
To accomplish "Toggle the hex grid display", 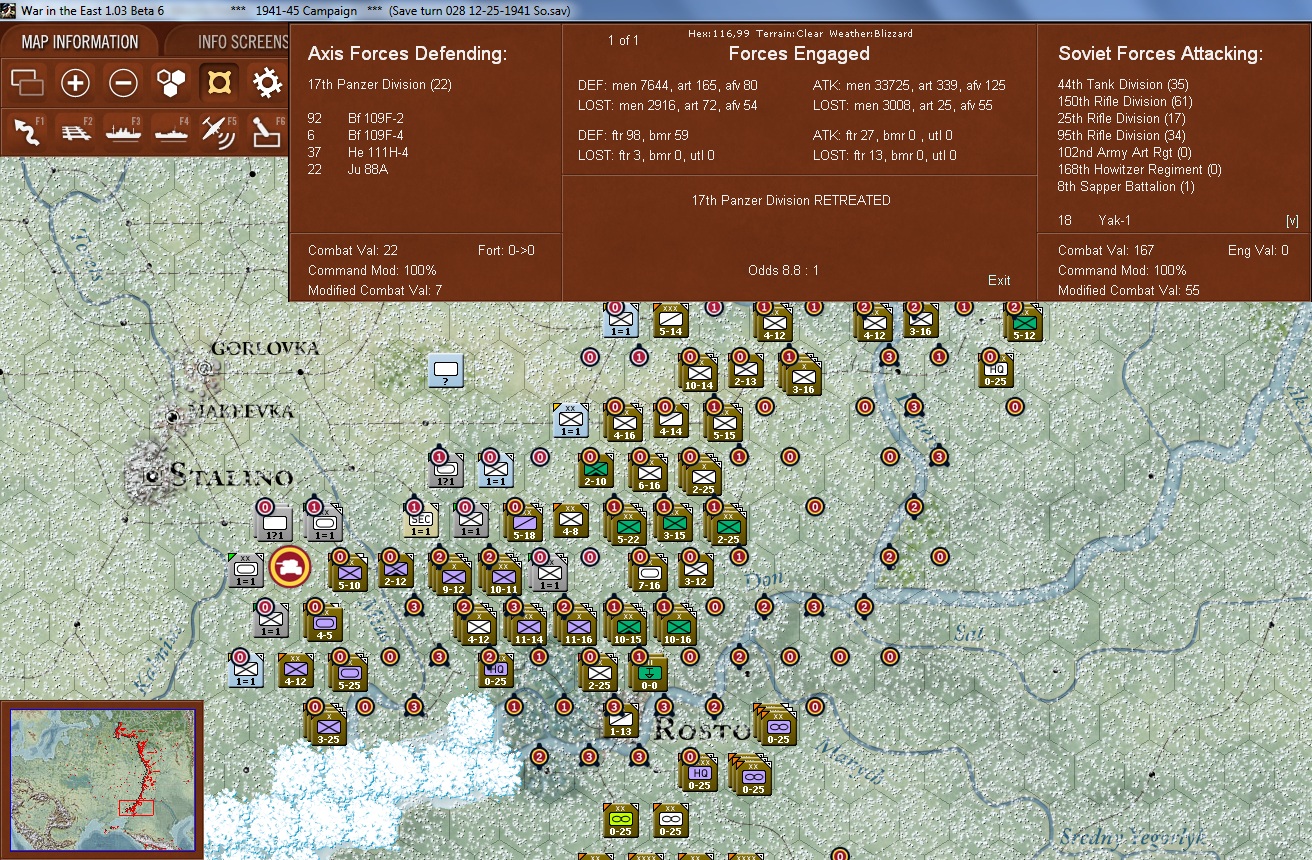I will click(172, 83).
